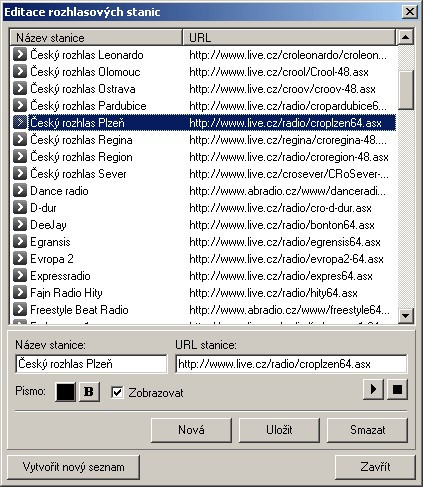Image resolution: width=423 pixels, height=487 pixels.
Task: Select Český rozhlas Pardubice station name
Action: (x=88, y=106)
